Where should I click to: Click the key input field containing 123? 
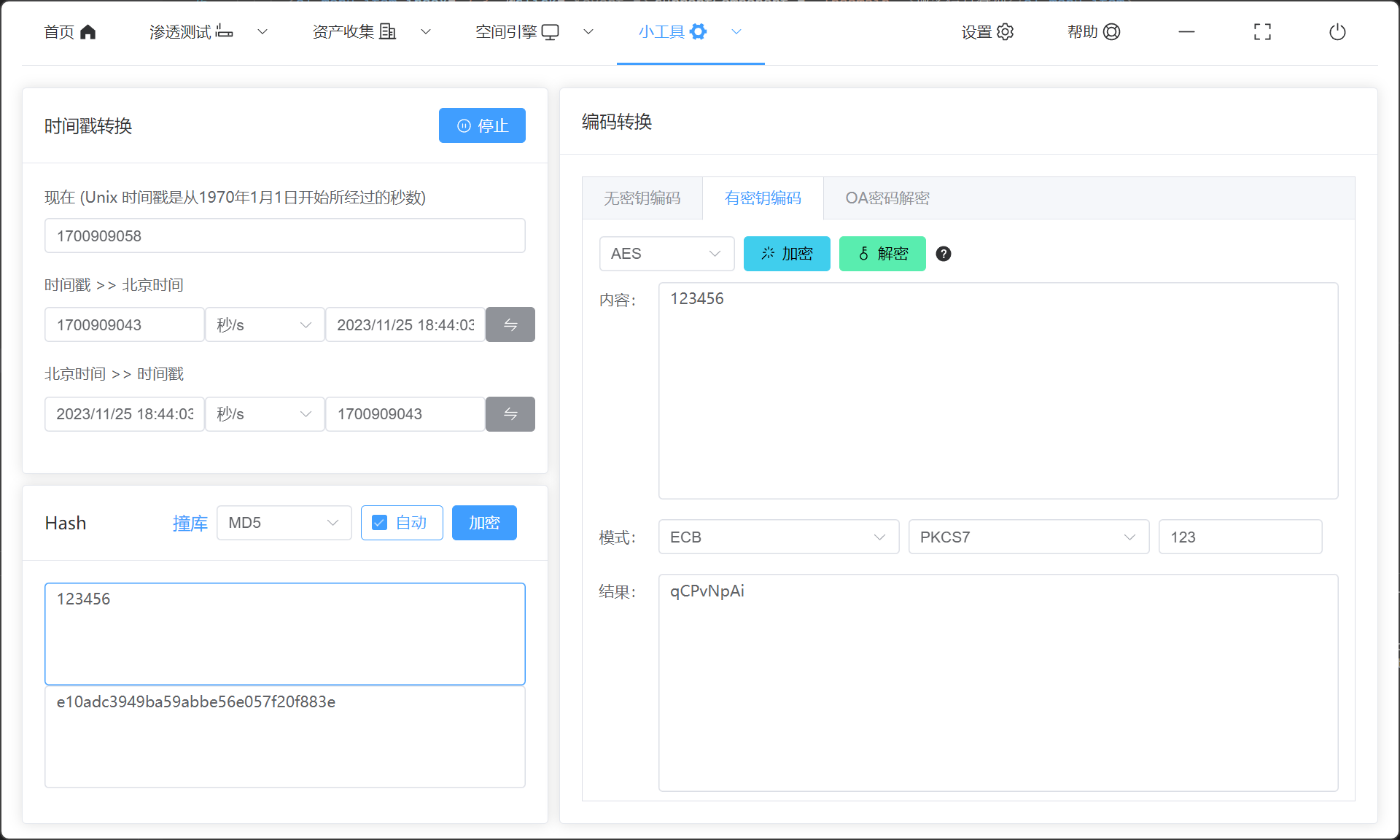[1240, 537]
